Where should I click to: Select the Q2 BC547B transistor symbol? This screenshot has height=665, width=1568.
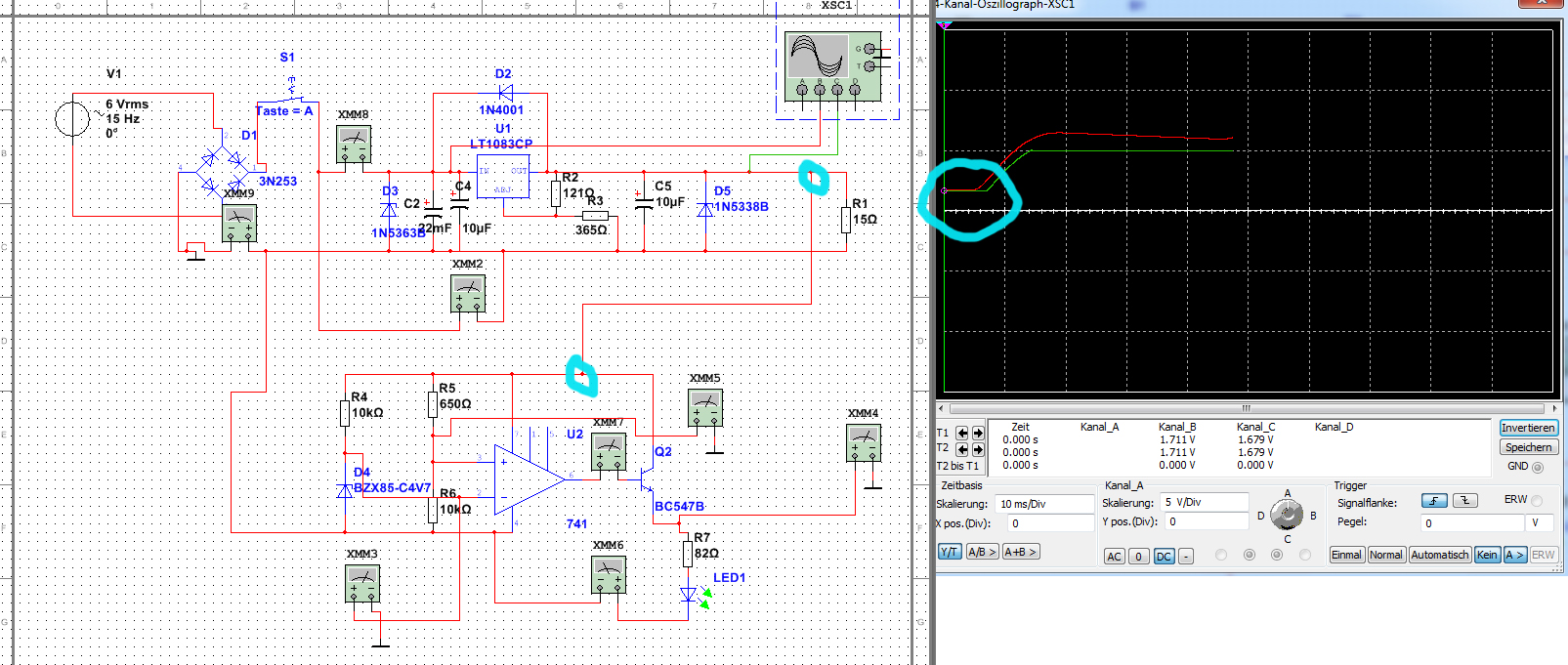(x=647, y=478)
